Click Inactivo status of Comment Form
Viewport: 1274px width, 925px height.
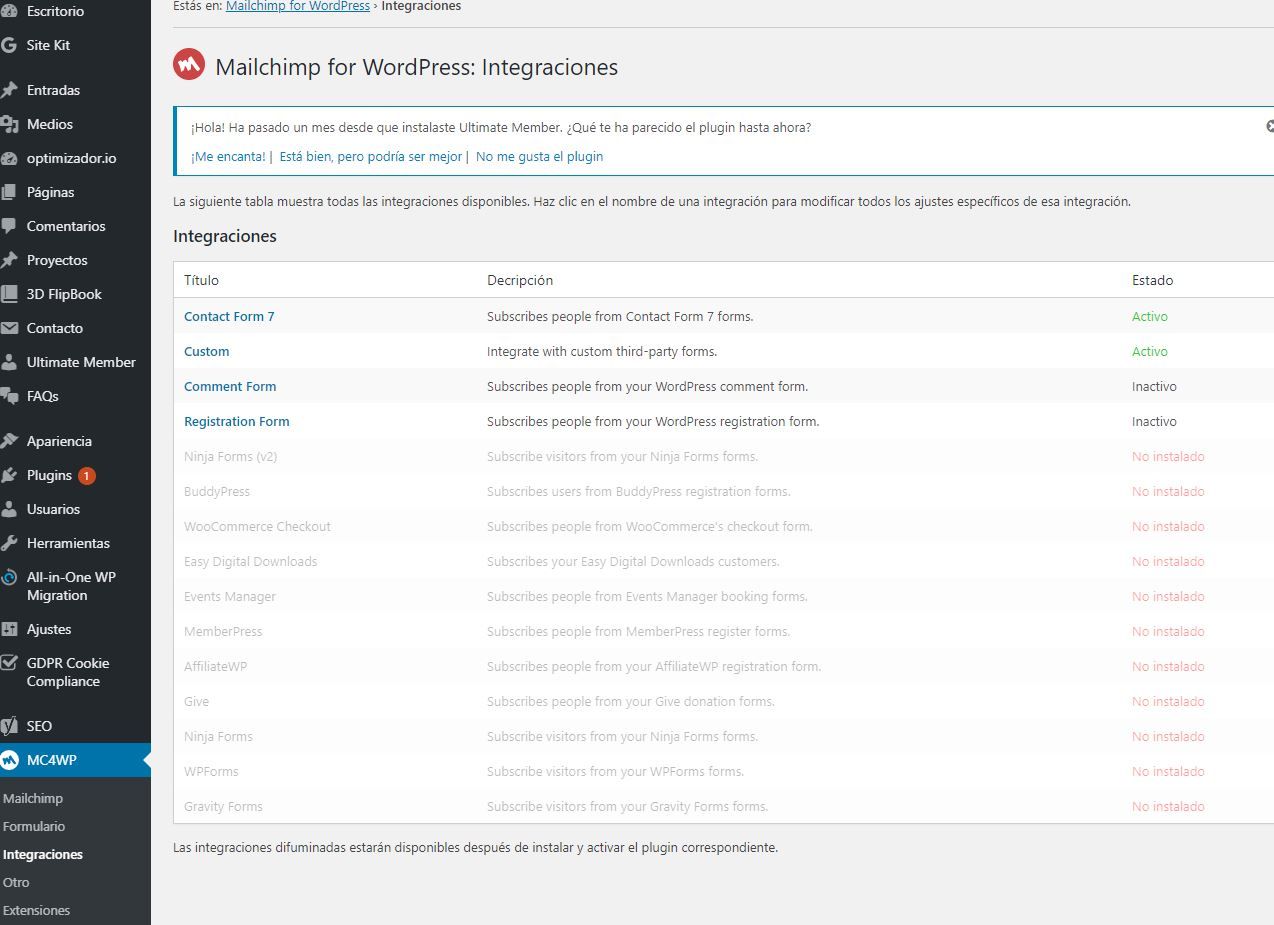pyautogui.click(x=1154, y=386)
